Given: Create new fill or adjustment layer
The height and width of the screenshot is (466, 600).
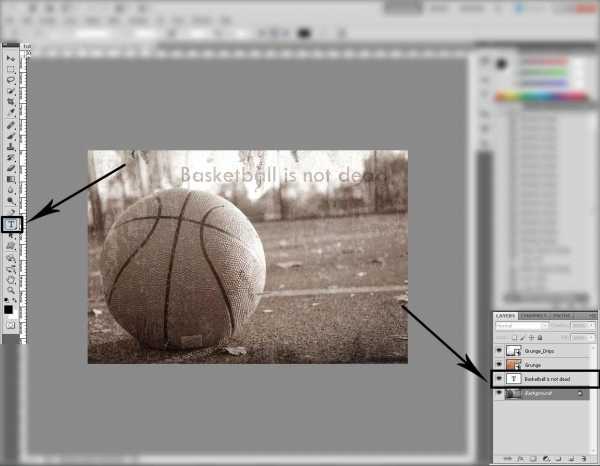Looking at the screenshot, I should pos(546,458).
